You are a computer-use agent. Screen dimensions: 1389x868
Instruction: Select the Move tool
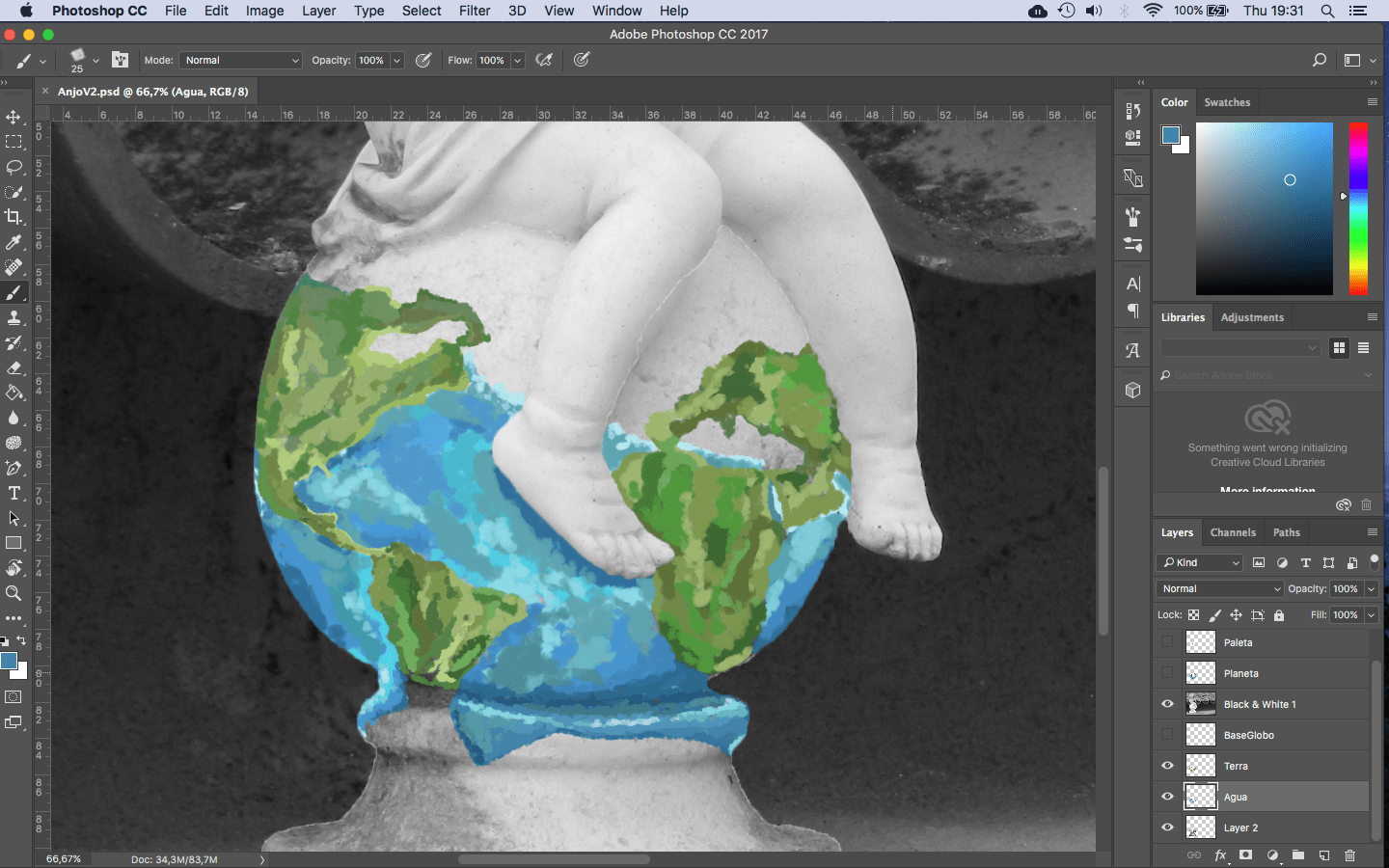click(14, 117)
